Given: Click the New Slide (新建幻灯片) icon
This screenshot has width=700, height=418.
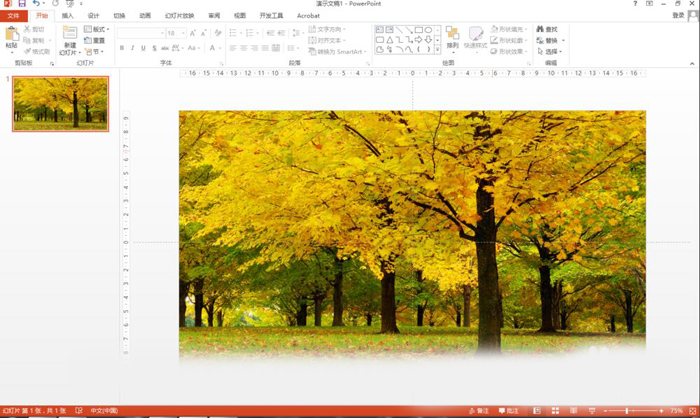Looking at the screenshot, I should 69,35.
